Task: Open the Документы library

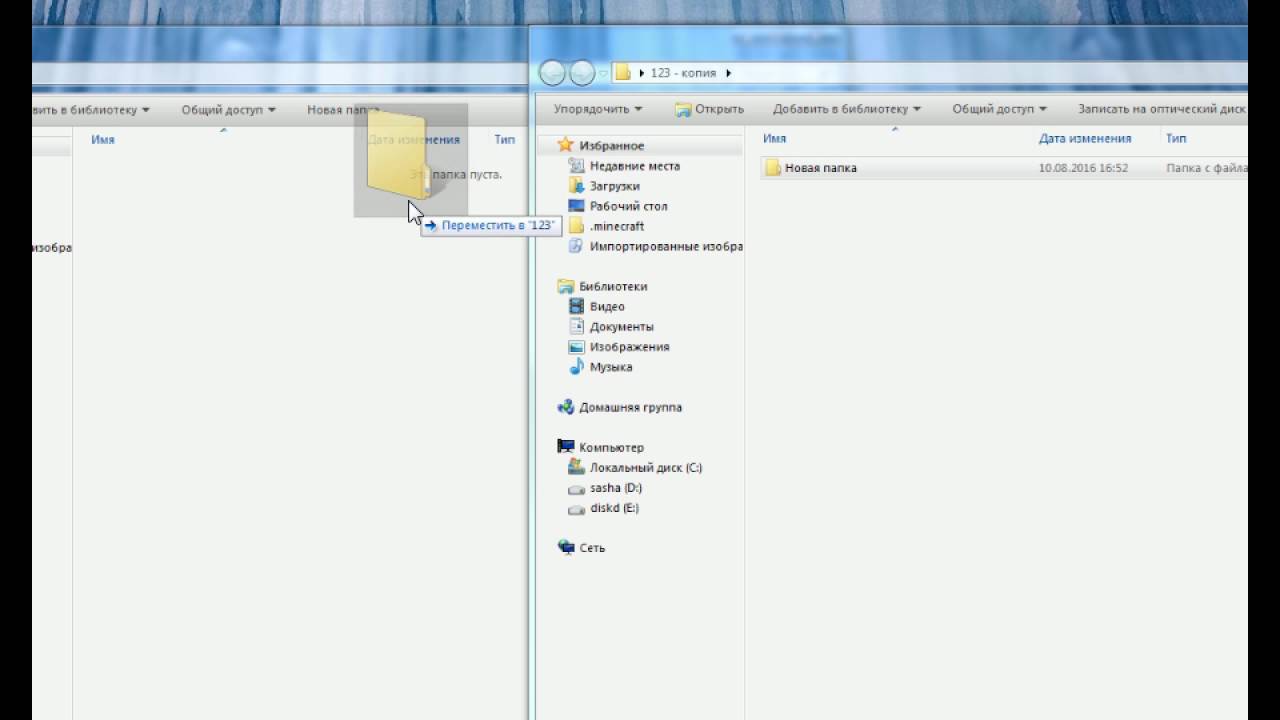Action: [622, 327]
